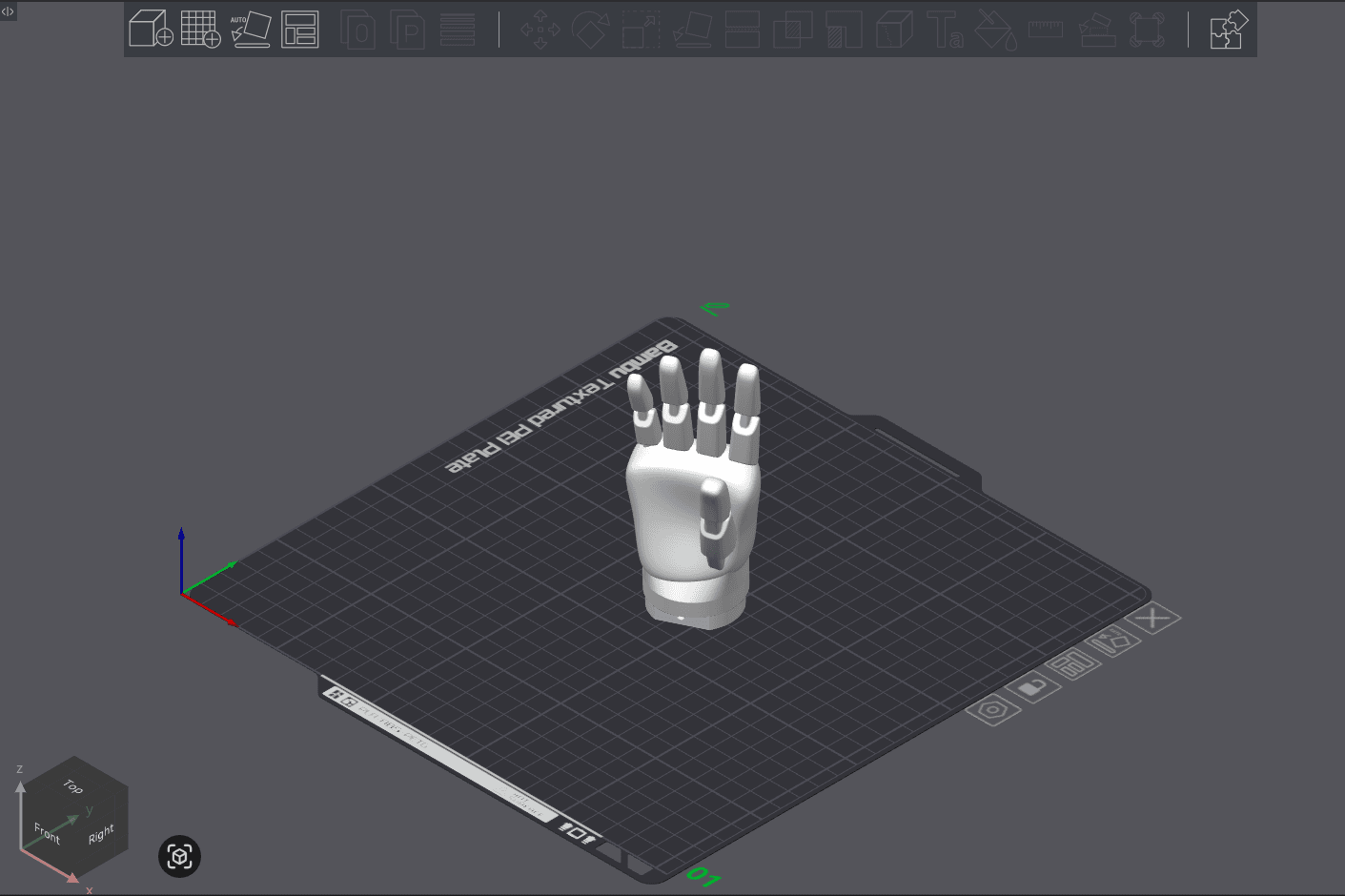Activate the Place-on-face tool
Screen dimensions: 1345x896
[x=690, y=30]
